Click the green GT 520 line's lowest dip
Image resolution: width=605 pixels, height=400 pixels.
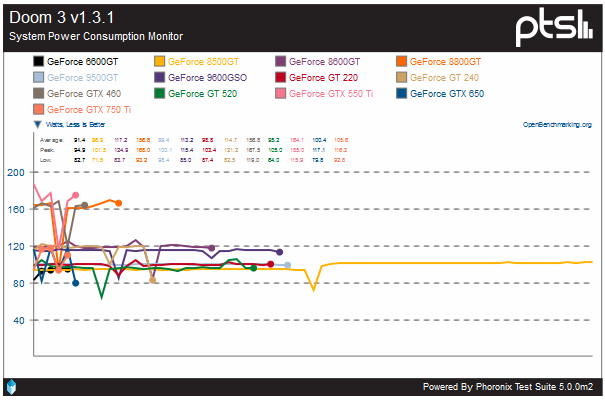point(102,296)
